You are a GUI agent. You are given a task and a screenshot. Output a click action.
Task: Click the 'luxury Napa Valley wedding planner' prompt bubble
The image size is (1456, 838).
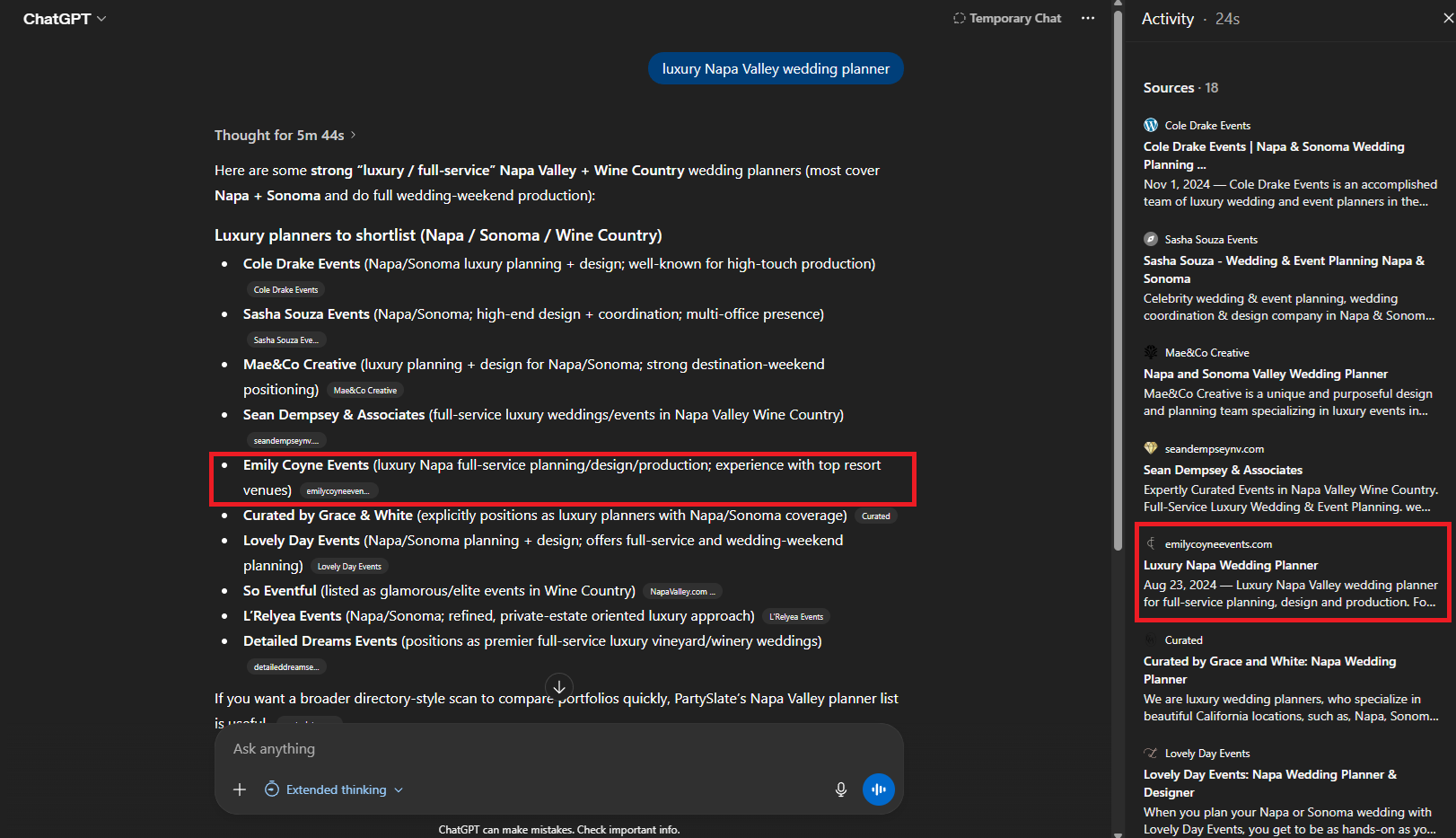click(776, 68)
